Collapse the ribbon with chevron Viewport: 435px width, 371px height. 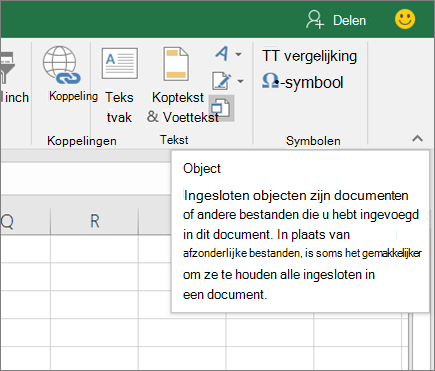417,138
